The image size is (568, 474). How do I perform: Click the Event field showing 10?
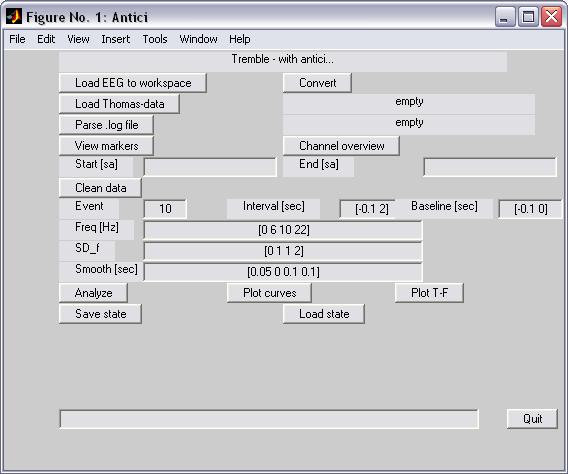click(165, 209)
